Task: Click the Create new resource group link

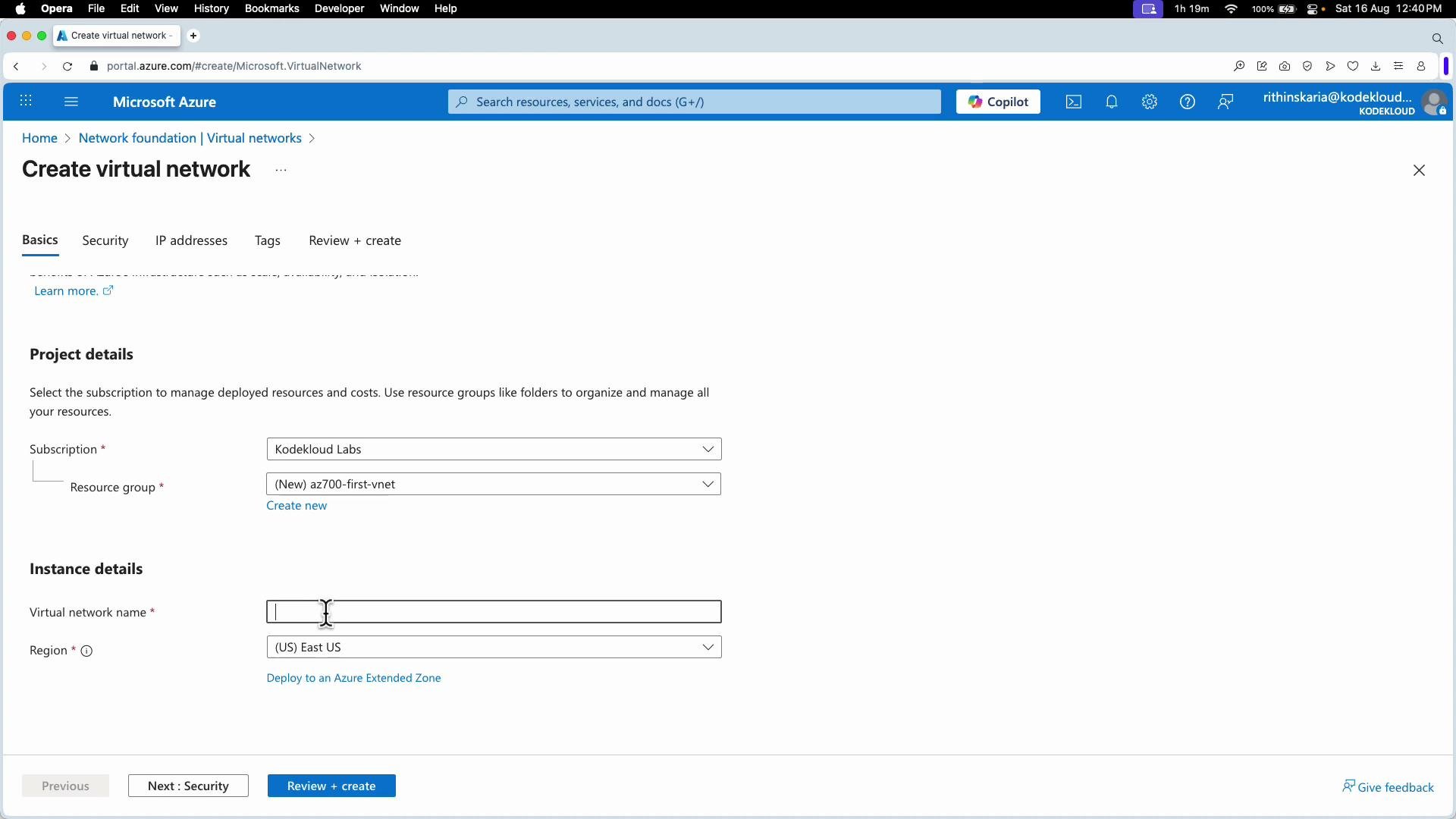Action: (297, 505)
